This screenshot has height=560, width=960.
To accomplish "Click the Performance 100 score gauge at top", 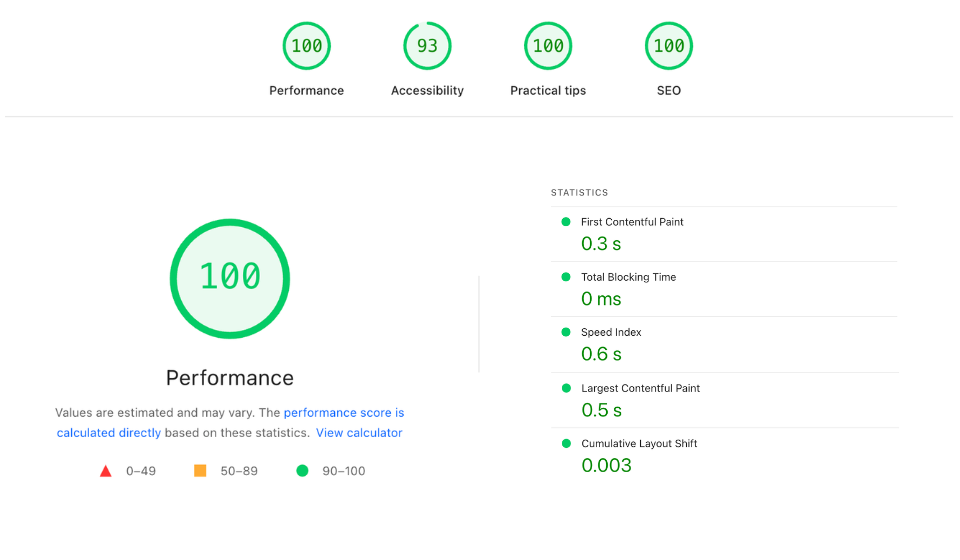I will [306, 46].
